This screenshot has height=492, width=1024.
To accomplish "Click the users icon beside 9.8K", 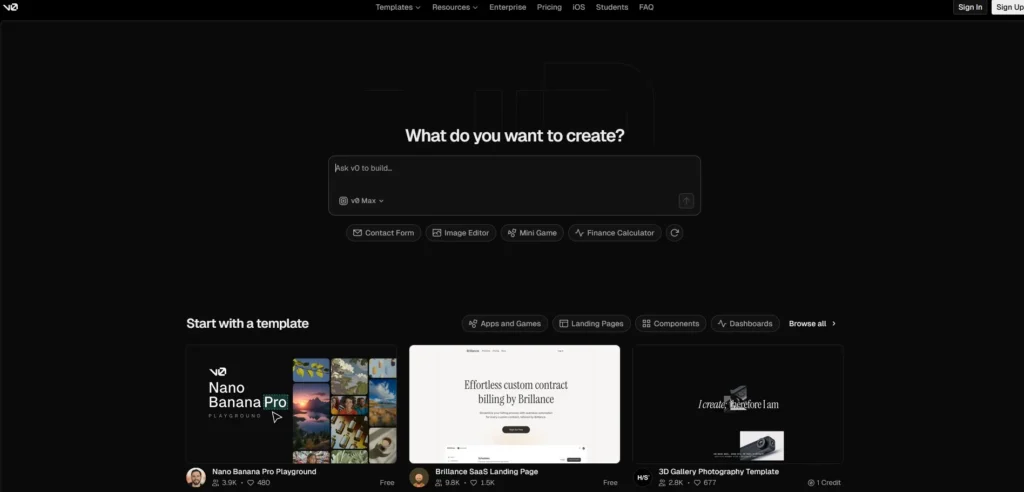I will pos(440,483).
